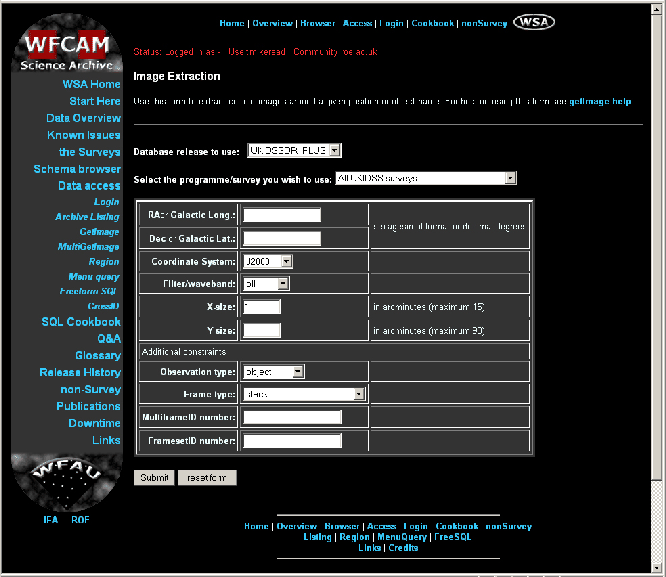
Task: Open Publications in sidebar
Action: tap(88, 406)
